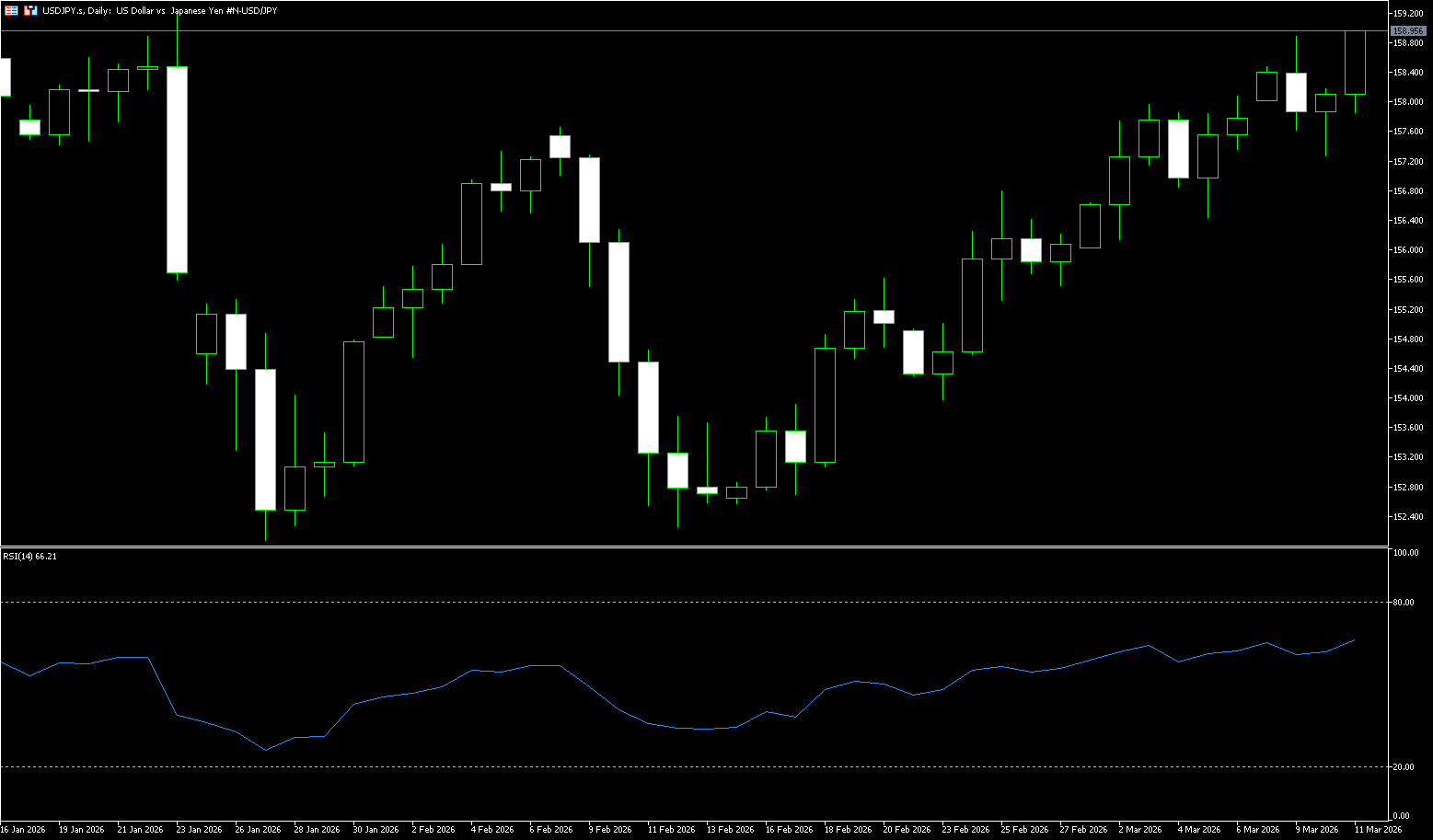Click the 159.200 price axis label
Screen dimensions: 1433x840
pyautogui.click(x=1407, y=14)
